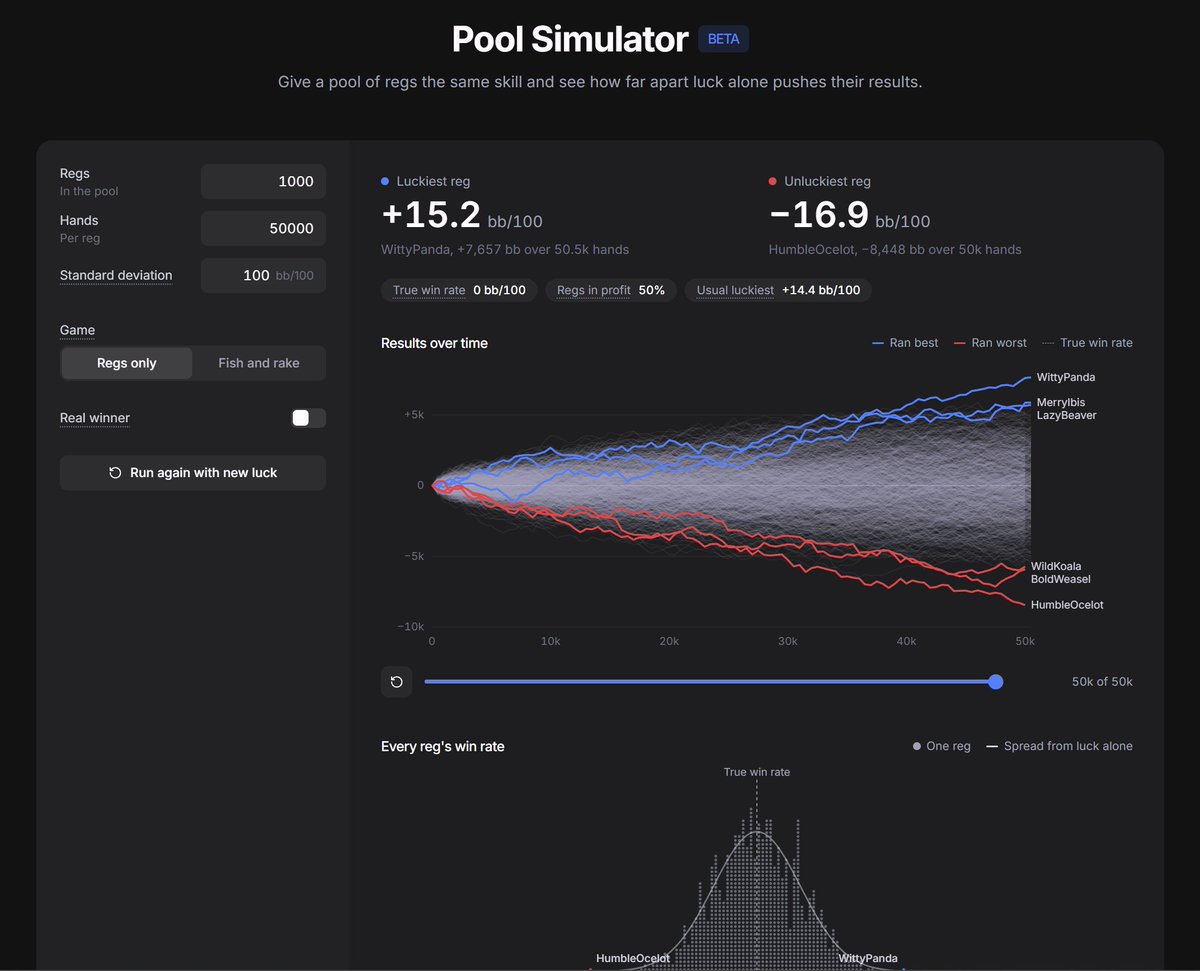Select the Regs only game mode
The height and width of the screenshot is (971, 1200).
[x=127, y=363]
